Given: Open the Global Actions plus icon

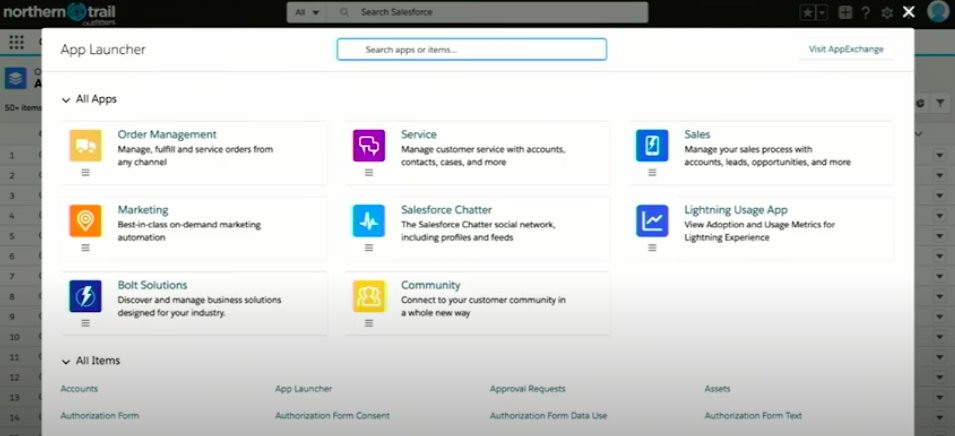Looking at the screenshot, I should point(845,13).
